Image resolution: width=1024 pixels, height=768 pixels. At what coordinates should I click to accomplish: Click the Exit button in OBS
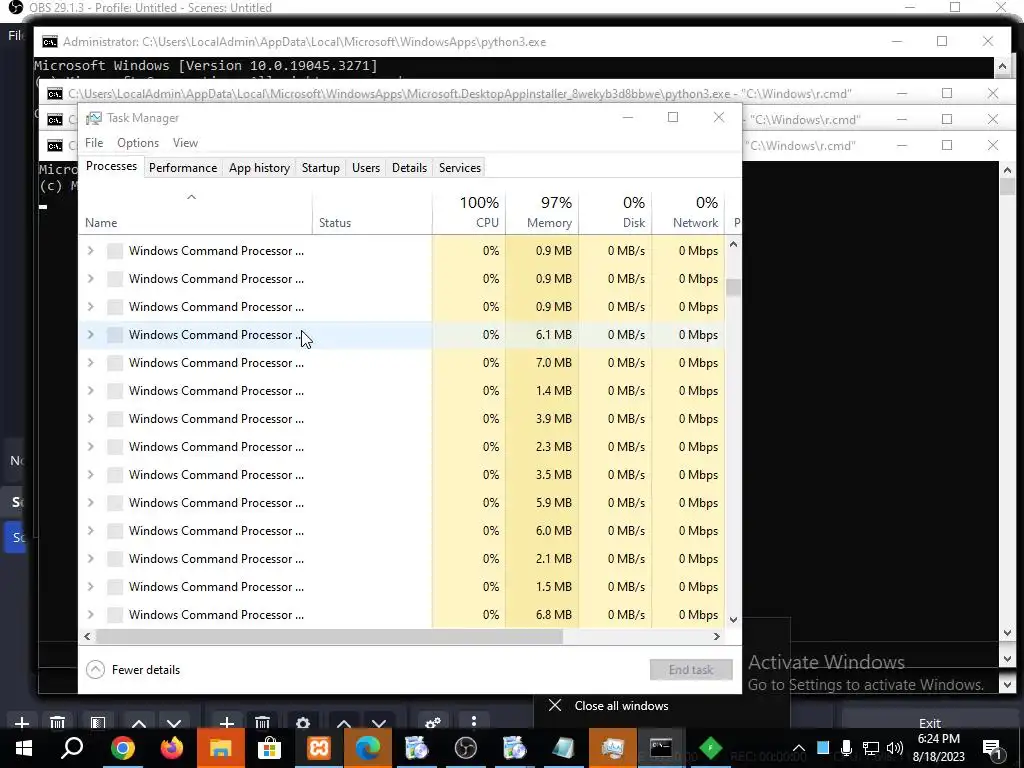(929, 723)
